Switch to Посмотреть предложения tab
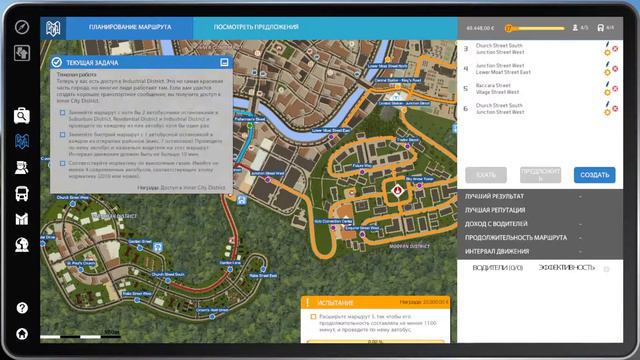 [x=256, y=27]
